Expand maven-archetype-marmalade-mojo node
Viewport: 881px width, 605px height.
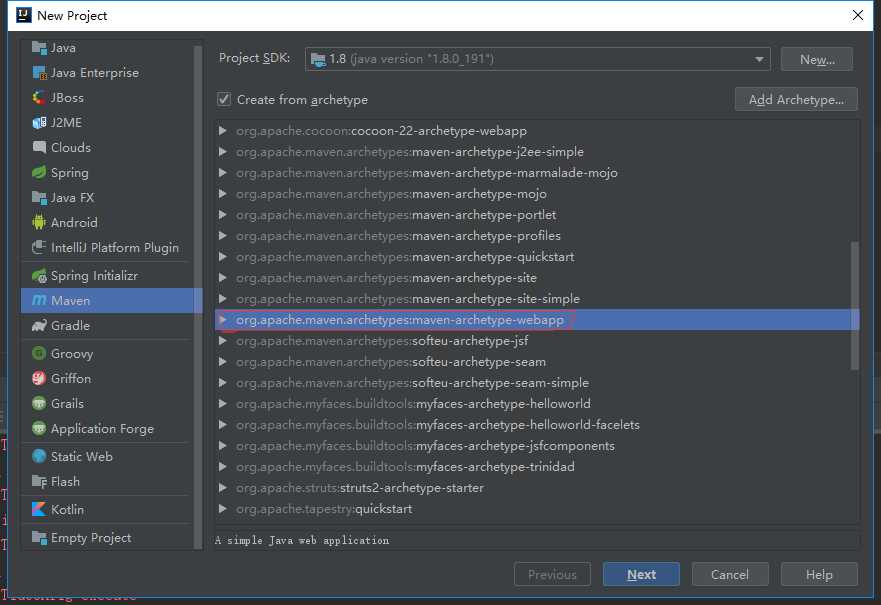222,172
